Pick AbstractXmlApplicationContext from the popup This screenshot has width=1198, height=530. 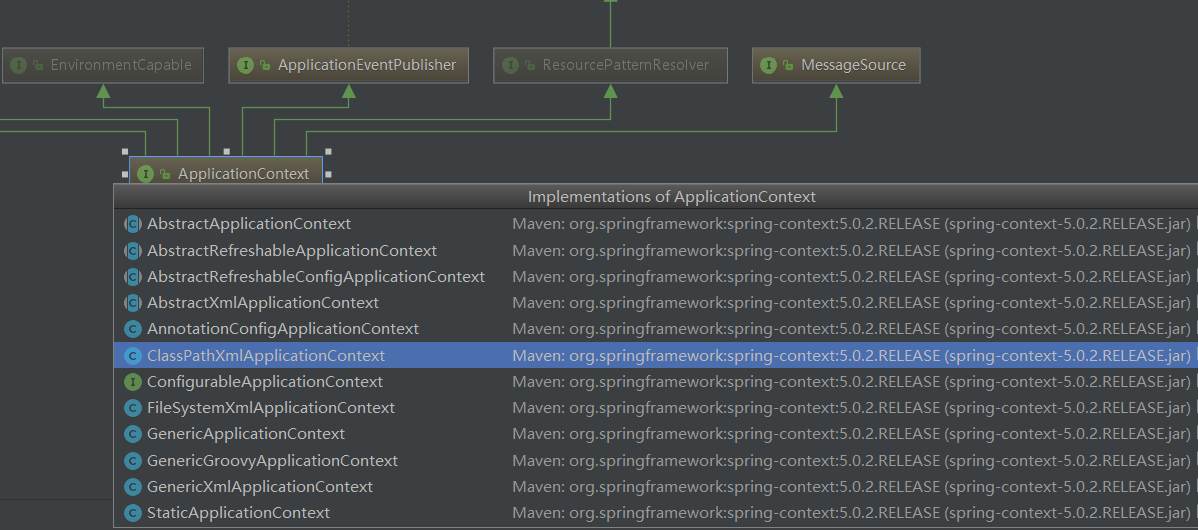(x=263, y=303)
